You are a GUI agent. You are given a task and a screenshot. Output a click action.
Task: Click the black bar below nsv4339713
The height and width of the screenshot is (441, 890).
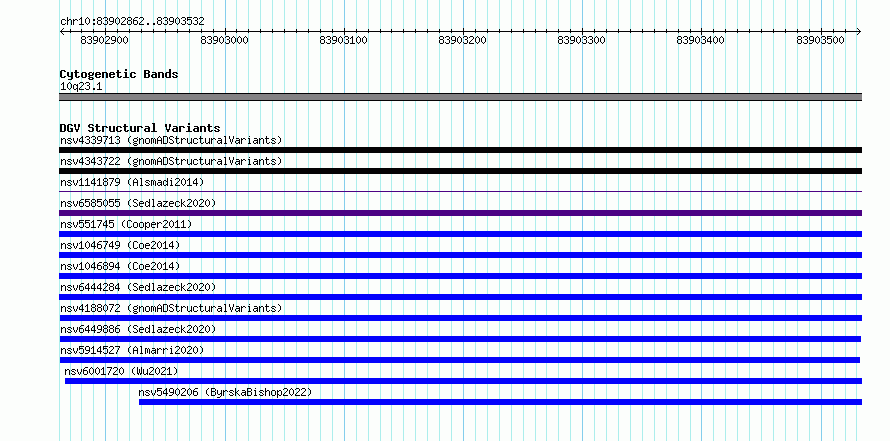coord(460,150)
